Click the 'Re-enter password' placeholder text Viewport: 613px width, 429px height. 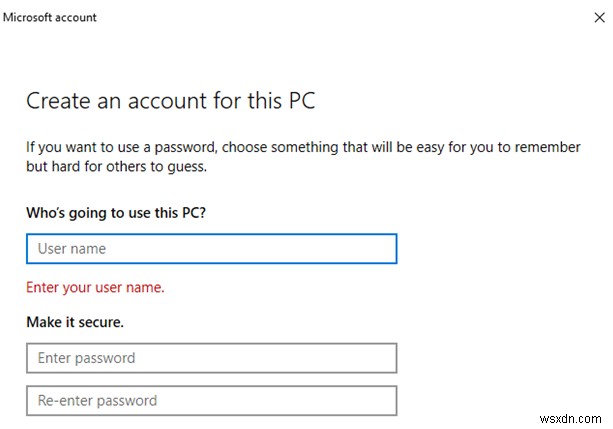click(97, 401)
